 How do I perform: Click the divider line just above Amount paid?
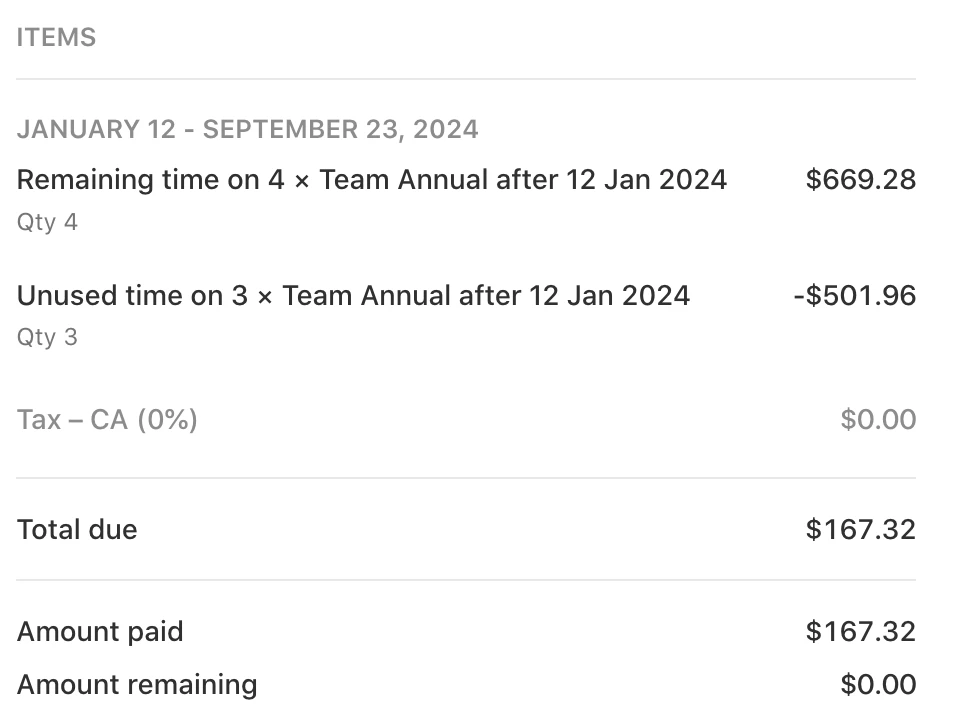466,580
